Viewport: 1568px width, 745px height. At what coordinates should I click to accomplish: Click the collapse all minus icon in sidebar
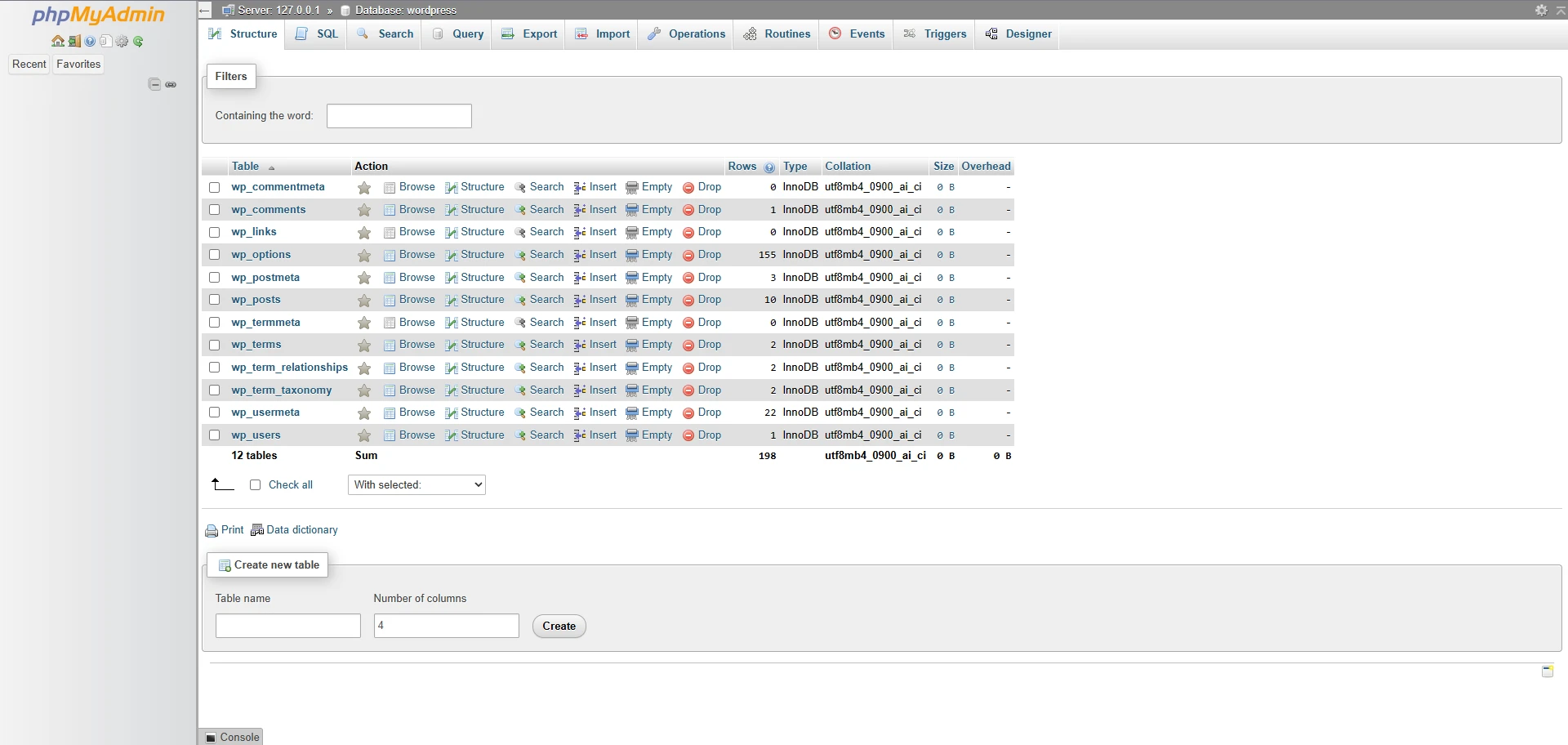pyautogui.click(x=154, y=84)
